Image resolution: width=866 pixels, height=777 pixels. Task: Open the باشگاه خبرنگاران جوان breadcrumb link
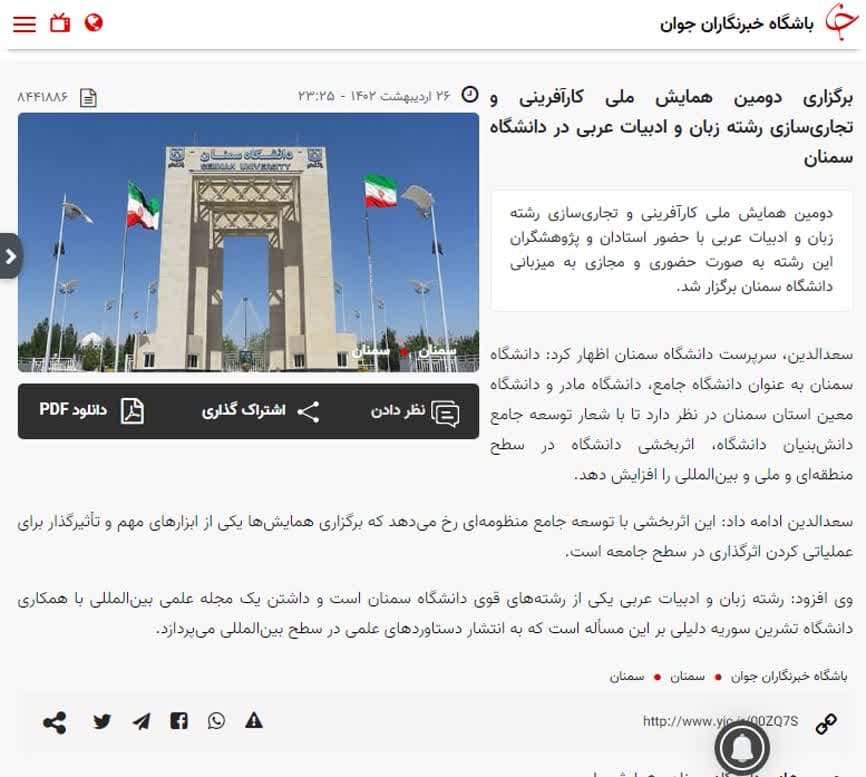(789, 676)
